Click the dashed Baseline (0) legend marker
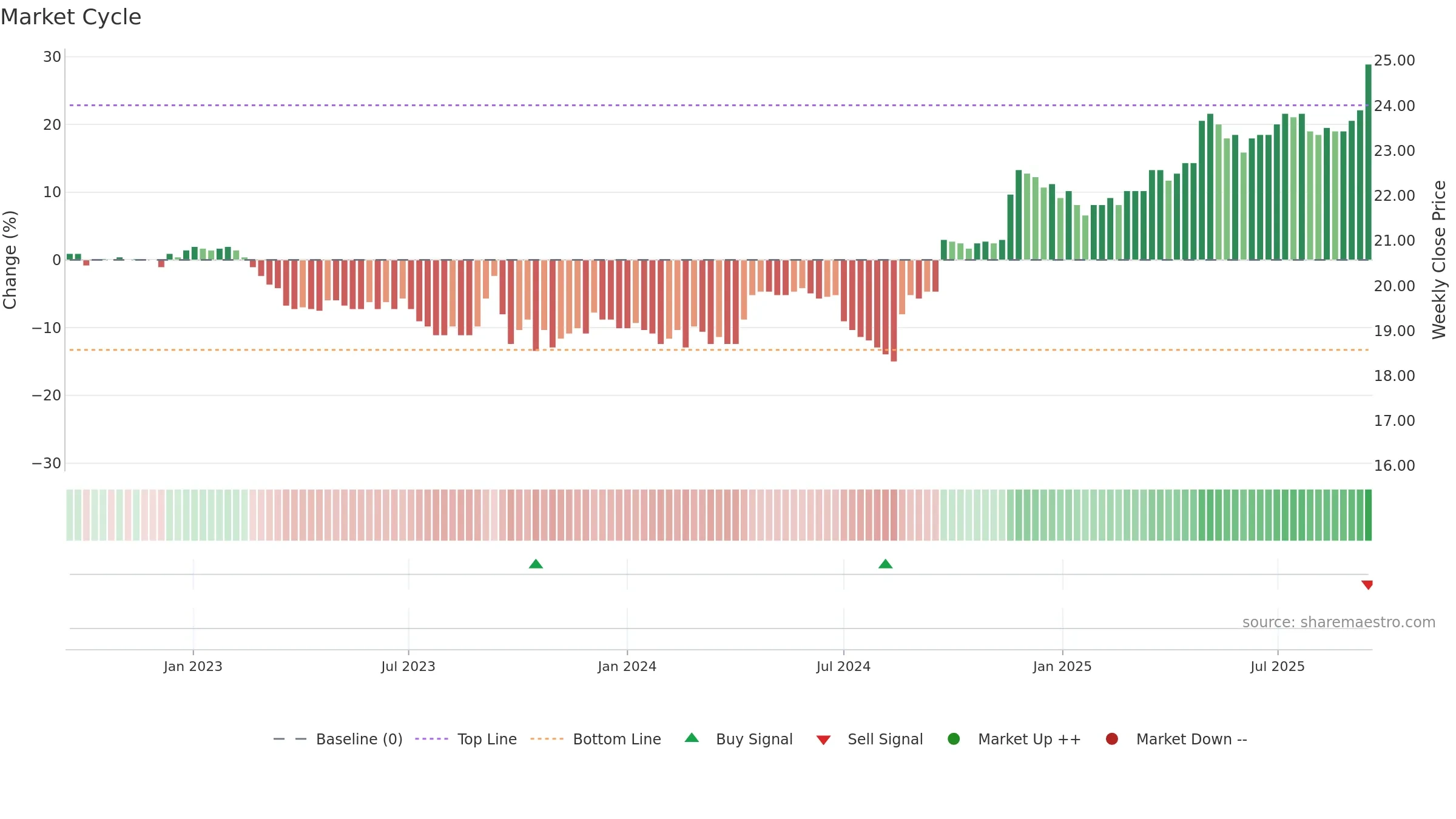1456x819 pixels. (290, 739)
